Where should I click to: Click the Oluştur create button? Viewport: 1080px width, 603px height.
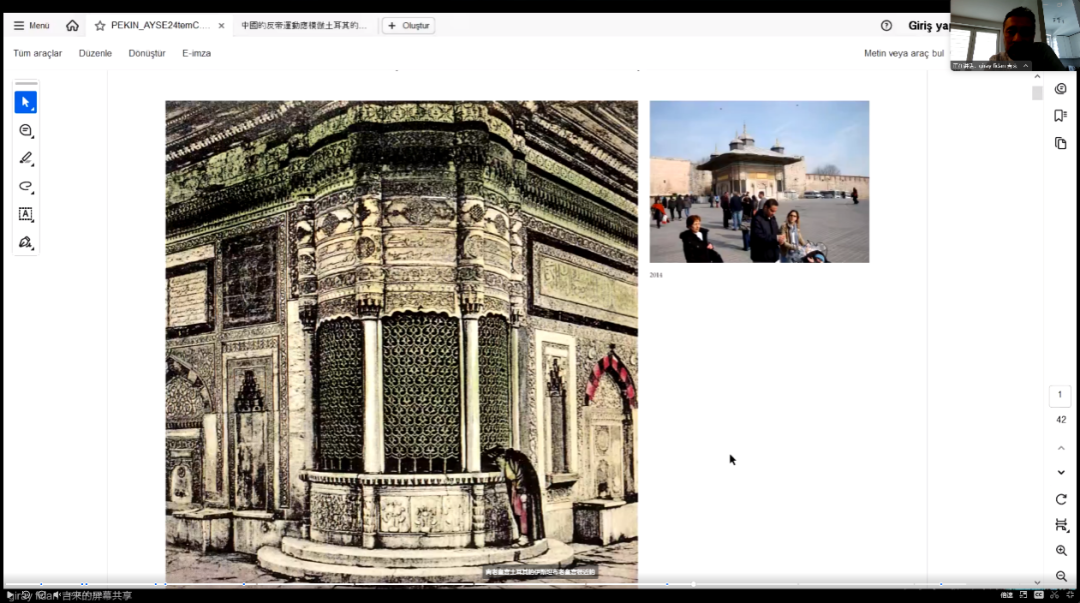click(x=408, y=26)
